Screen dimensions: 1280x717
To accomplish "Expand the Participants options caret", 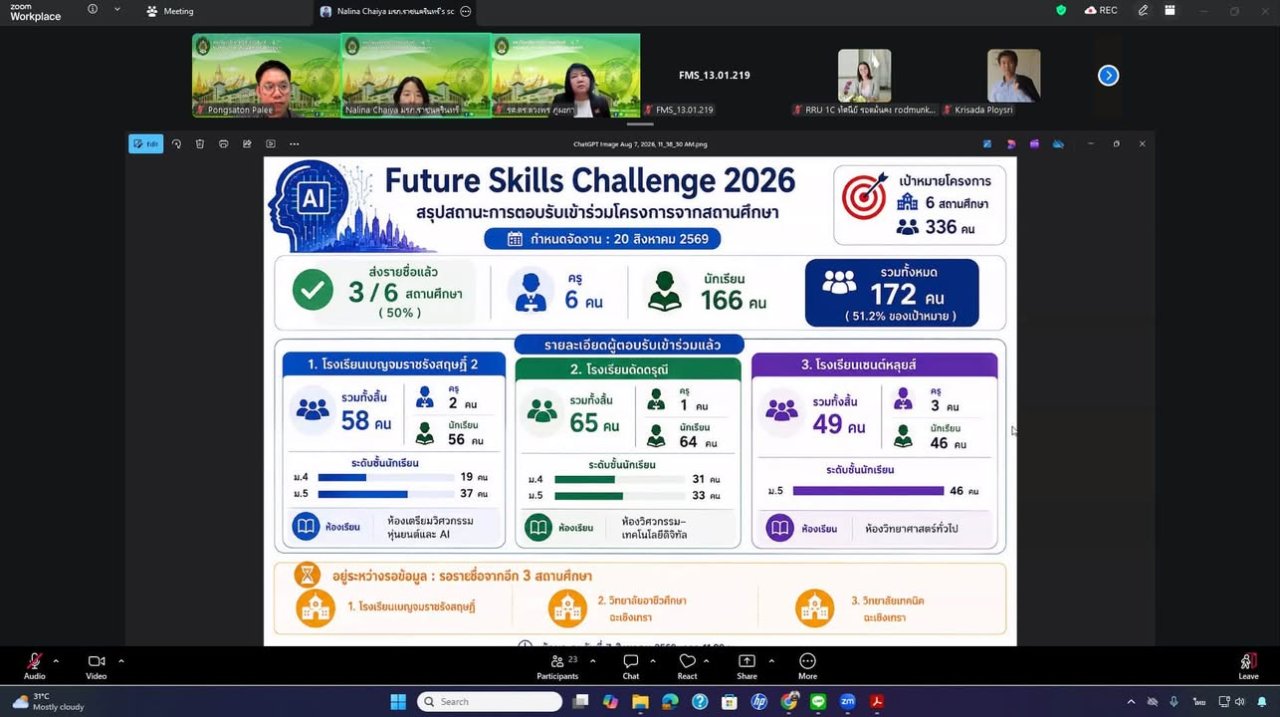I will (x=592, y=660).
